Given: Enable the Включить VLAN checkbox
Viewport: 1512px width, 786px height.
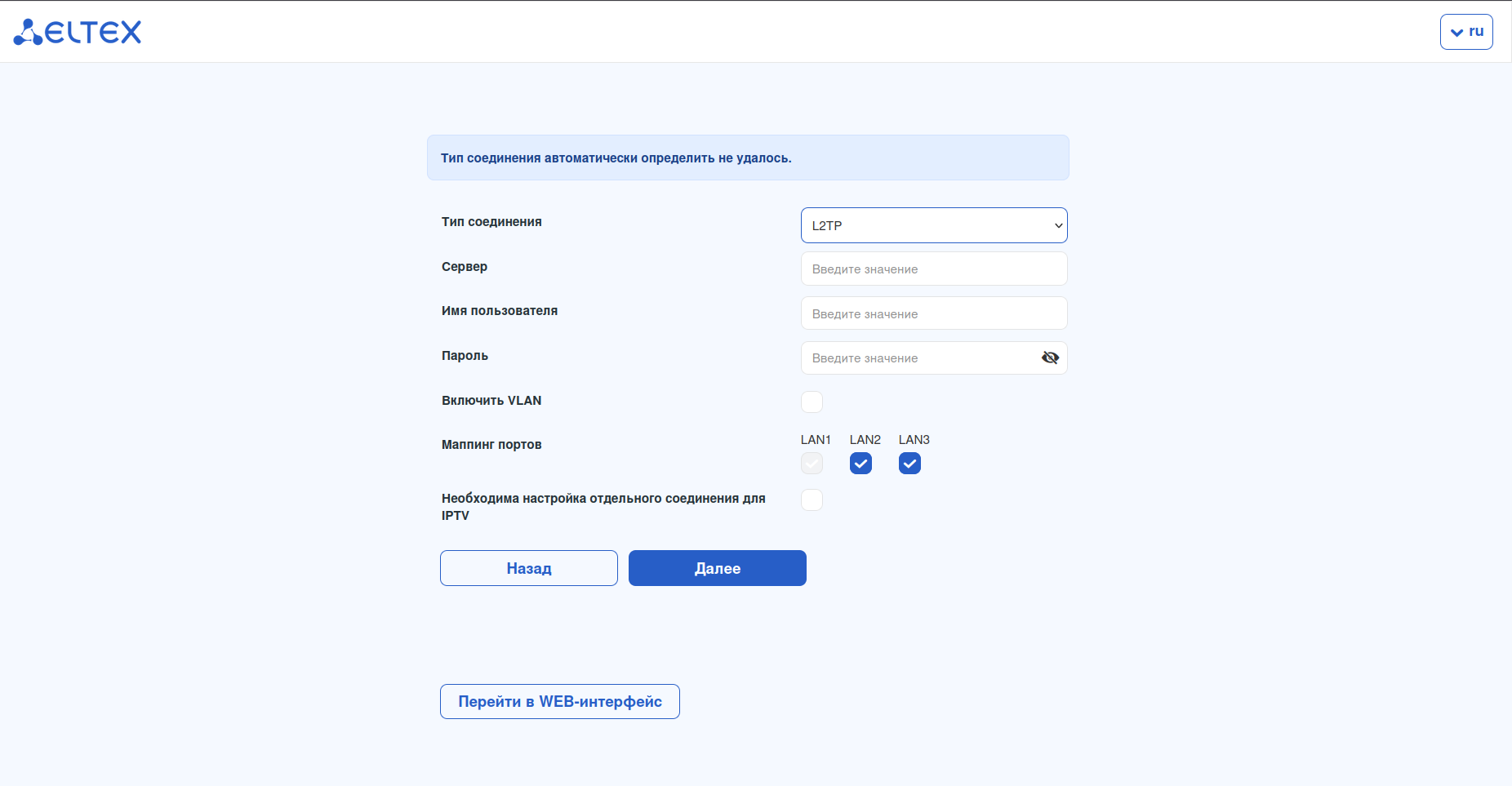Looking at the screenshot, I should coord(812,402).
